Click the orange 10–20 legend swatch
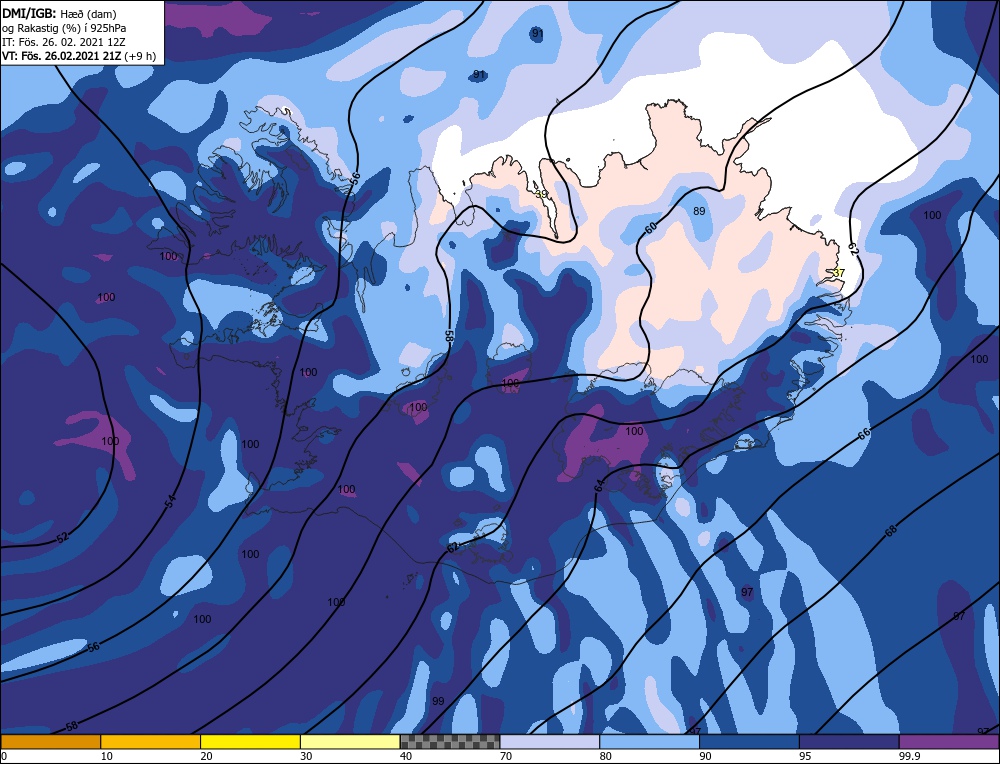The width and height of the screenshot is (1000, 764). (151, 741)
